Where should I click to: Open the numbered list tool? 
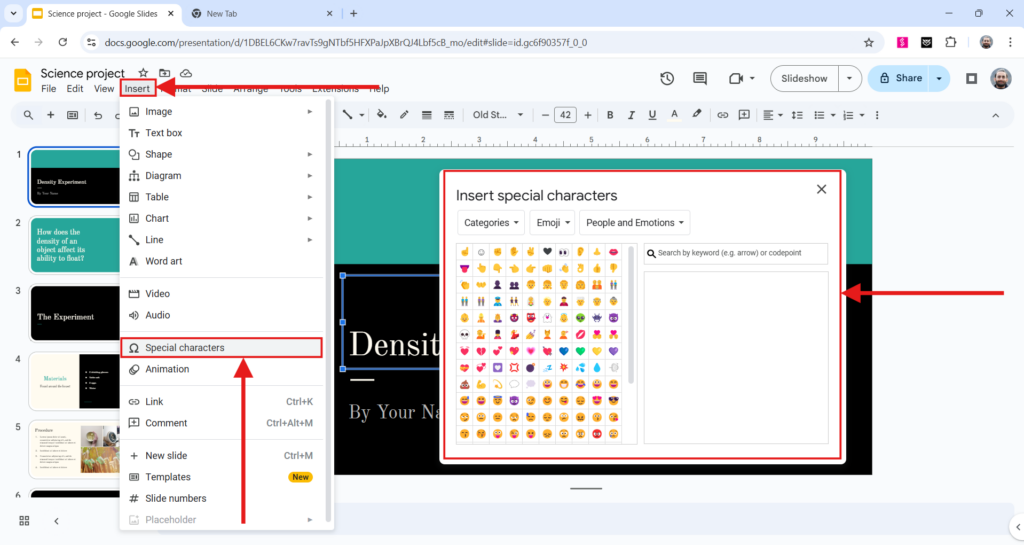(848, 116)
